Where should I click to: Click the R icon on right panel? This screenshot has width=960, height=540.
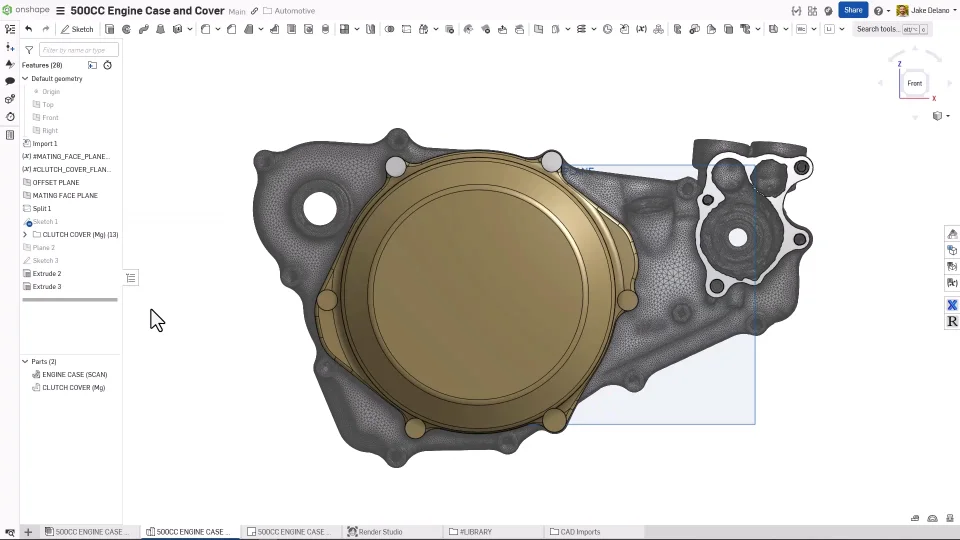click(952, 321)
